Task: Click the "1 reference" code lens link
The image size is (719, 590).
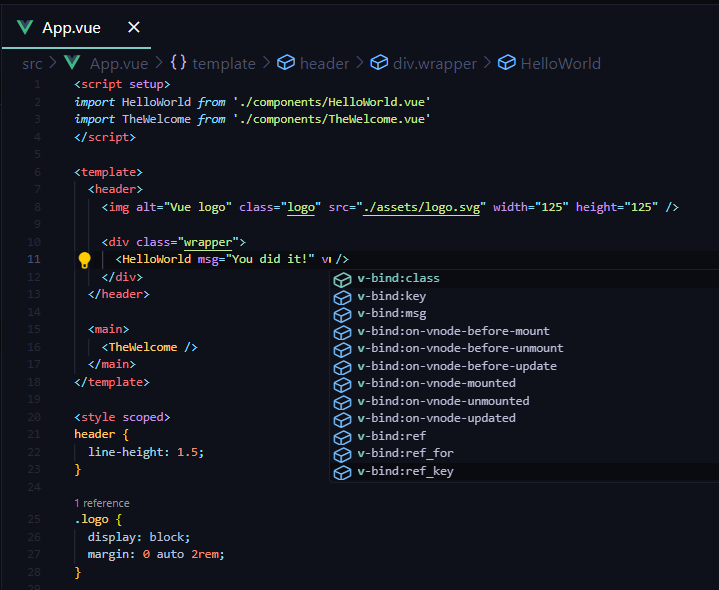Action: (101, 503)
